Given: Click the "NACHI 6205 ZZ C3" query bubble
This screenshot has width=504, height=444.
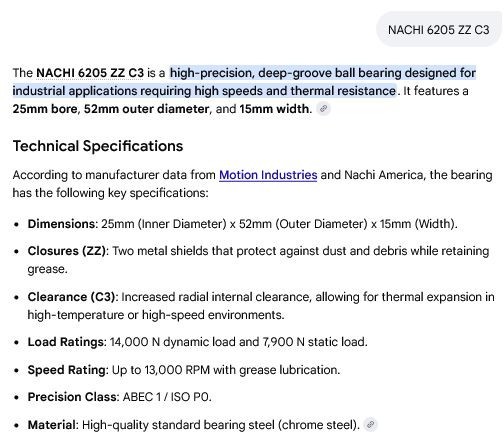Looking at the screenshot, I should tap(439, 30).
